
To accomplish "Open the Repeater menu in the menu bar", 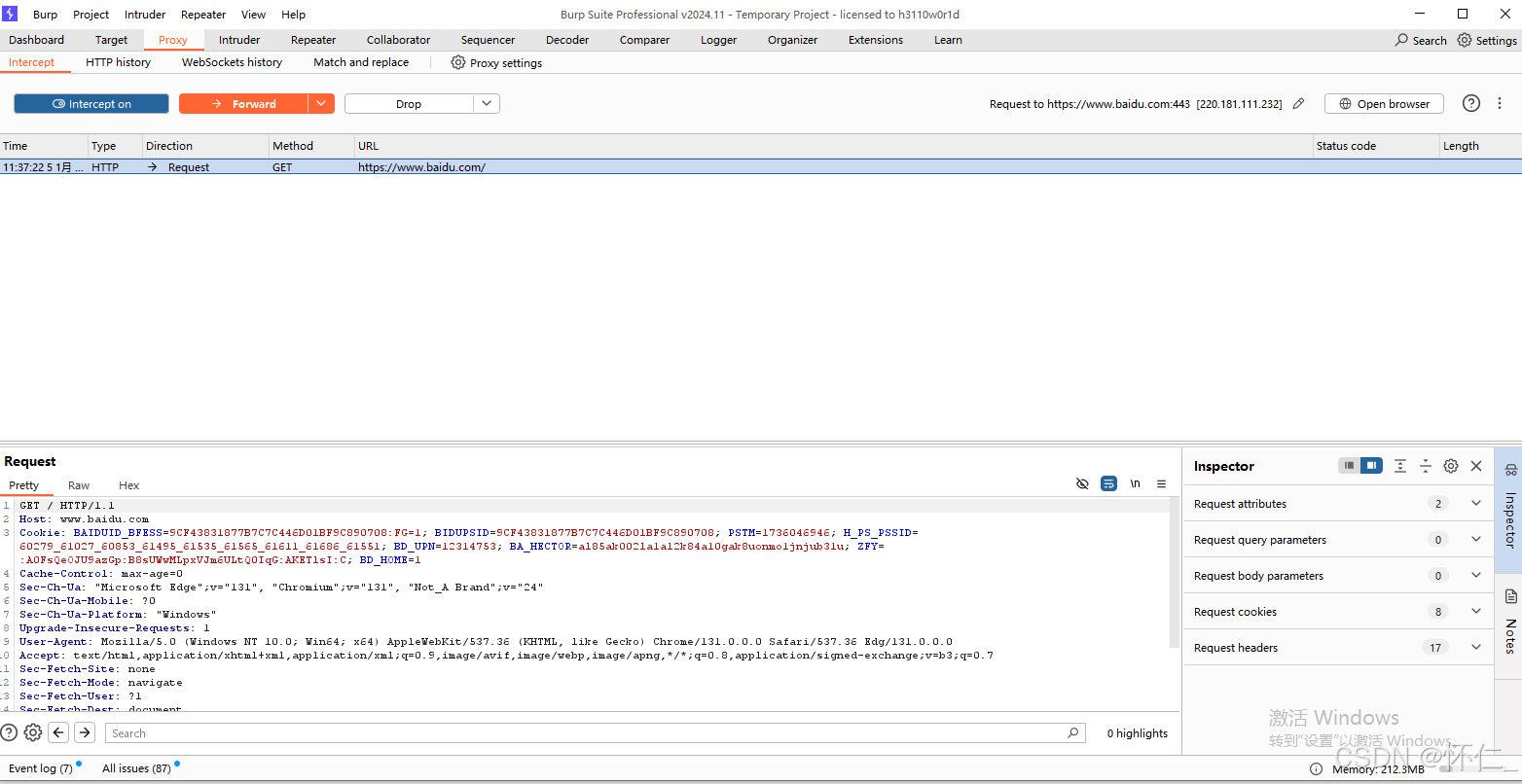I will click(x=203, y=15).
